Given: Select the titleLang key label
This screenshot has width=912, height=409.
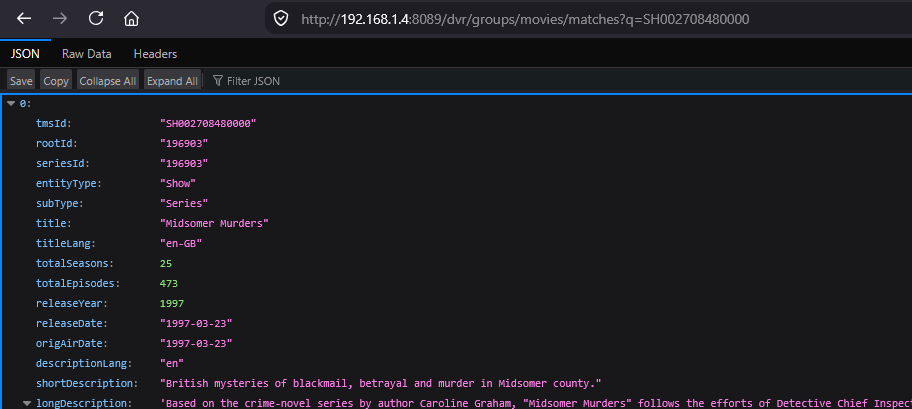Looking at the screenshot, I should point(63,243).
